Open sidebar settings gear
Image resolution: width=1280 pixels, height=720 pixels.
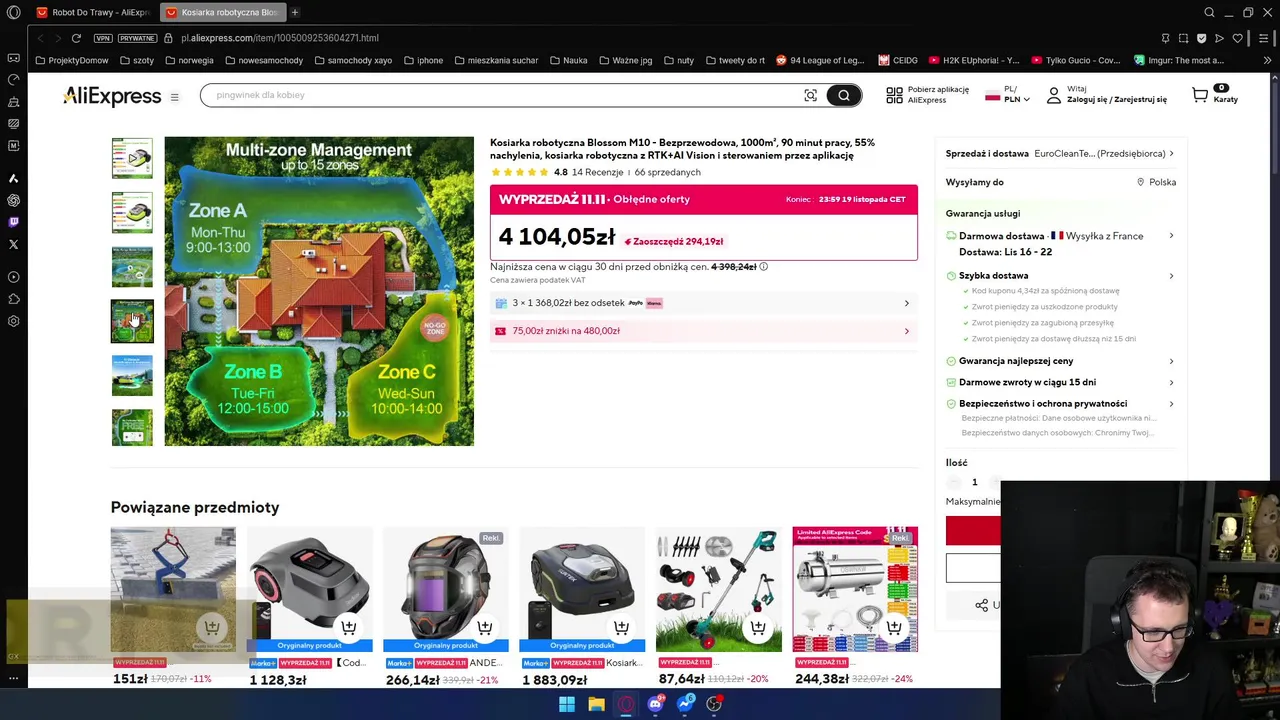[x=13, y=321]
